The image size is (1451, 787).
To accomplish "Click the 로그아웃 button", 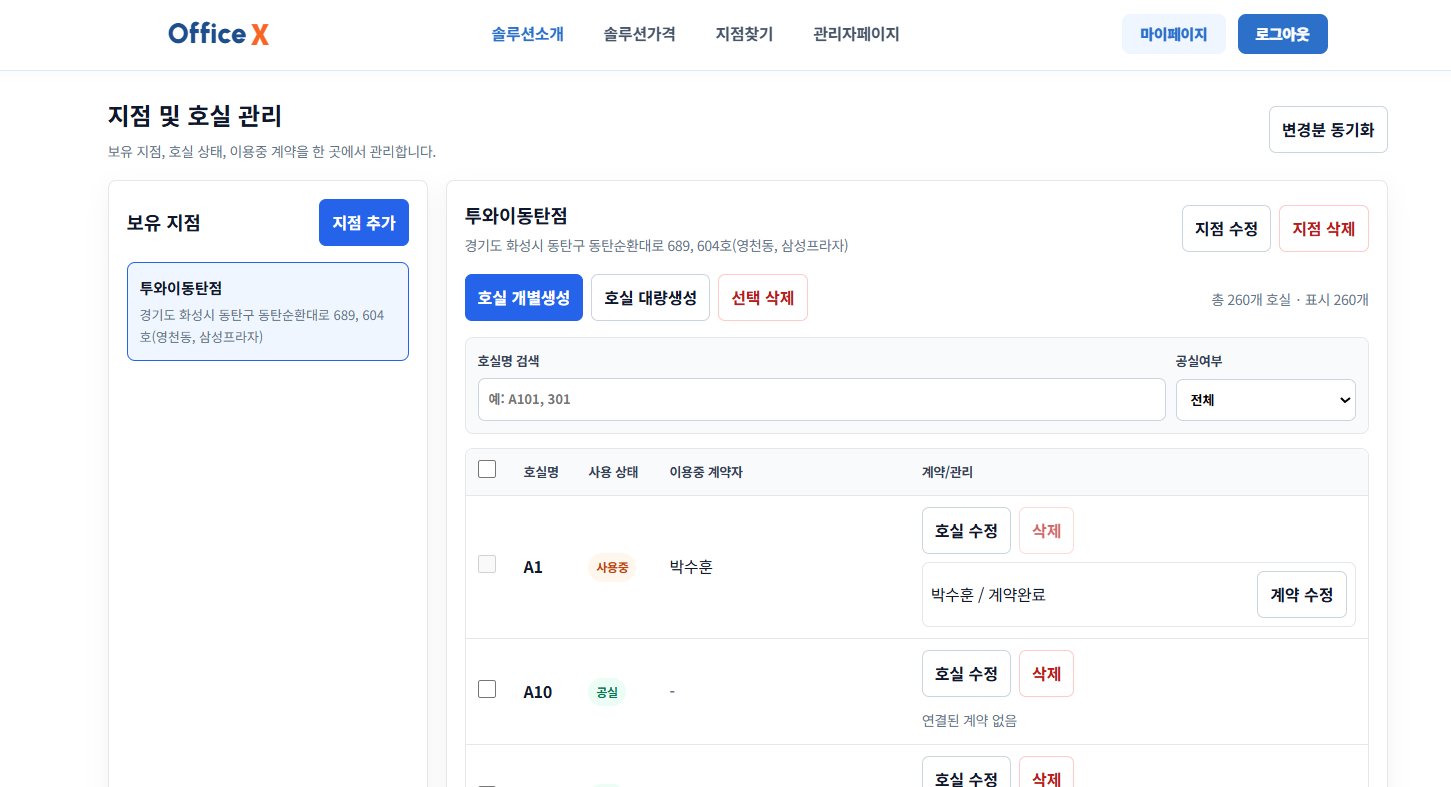I will coord(1283,34).
